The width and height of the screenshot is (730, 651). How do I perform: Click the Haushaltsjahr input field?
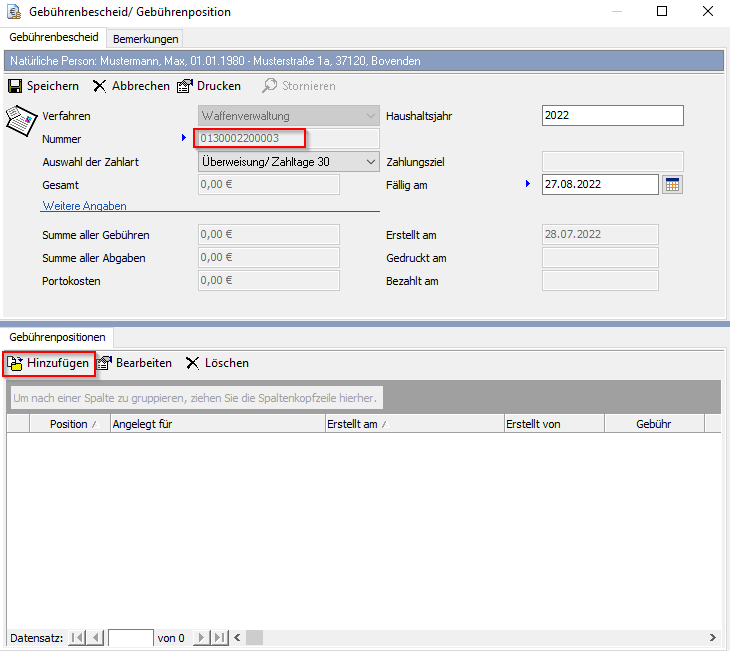point(612,116)
